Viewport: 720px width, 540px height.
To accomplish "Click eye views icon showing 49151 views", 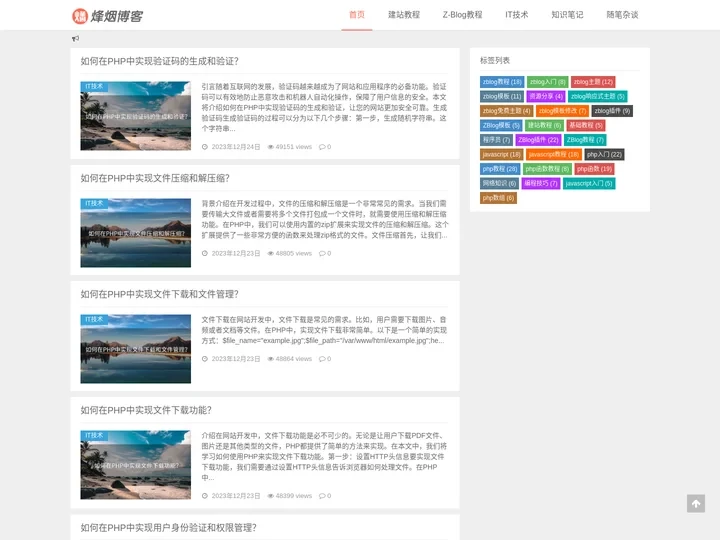I will pyautogui.click(x=271, y=147).
